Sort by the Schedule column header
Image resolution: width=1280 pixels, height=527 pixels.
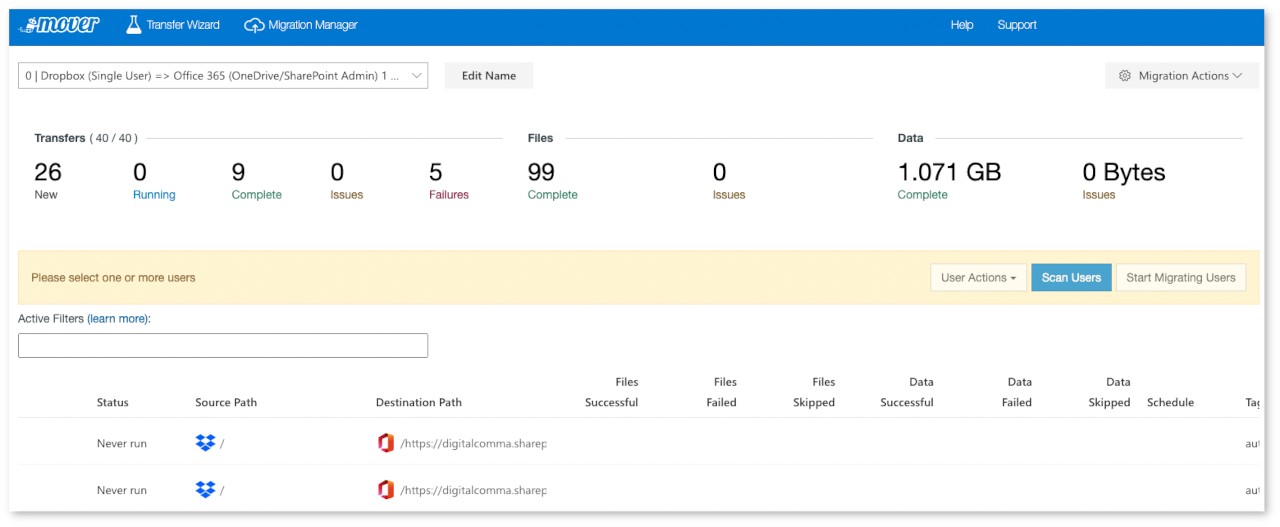tap(1171, 403)
